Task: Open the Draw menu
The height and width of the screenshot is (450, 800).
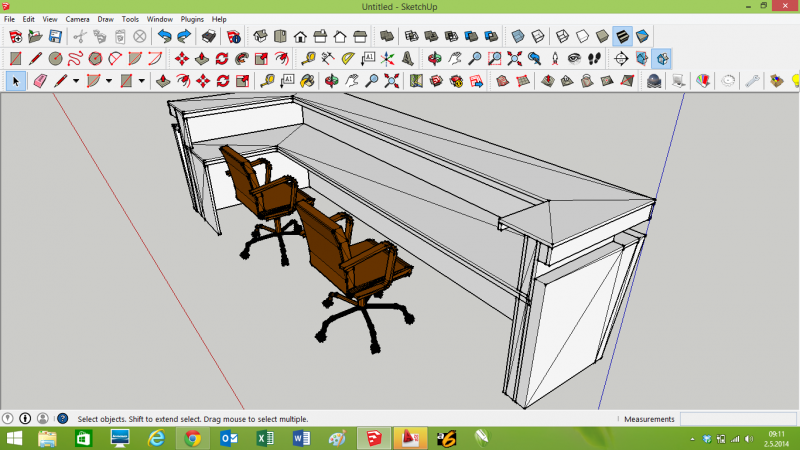Action: 106,19
